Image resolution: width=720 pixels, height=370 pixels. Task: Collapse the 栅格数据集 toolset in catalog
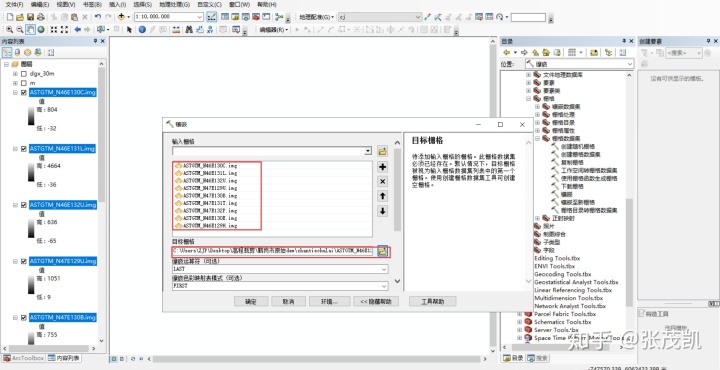tap(537, 138)
